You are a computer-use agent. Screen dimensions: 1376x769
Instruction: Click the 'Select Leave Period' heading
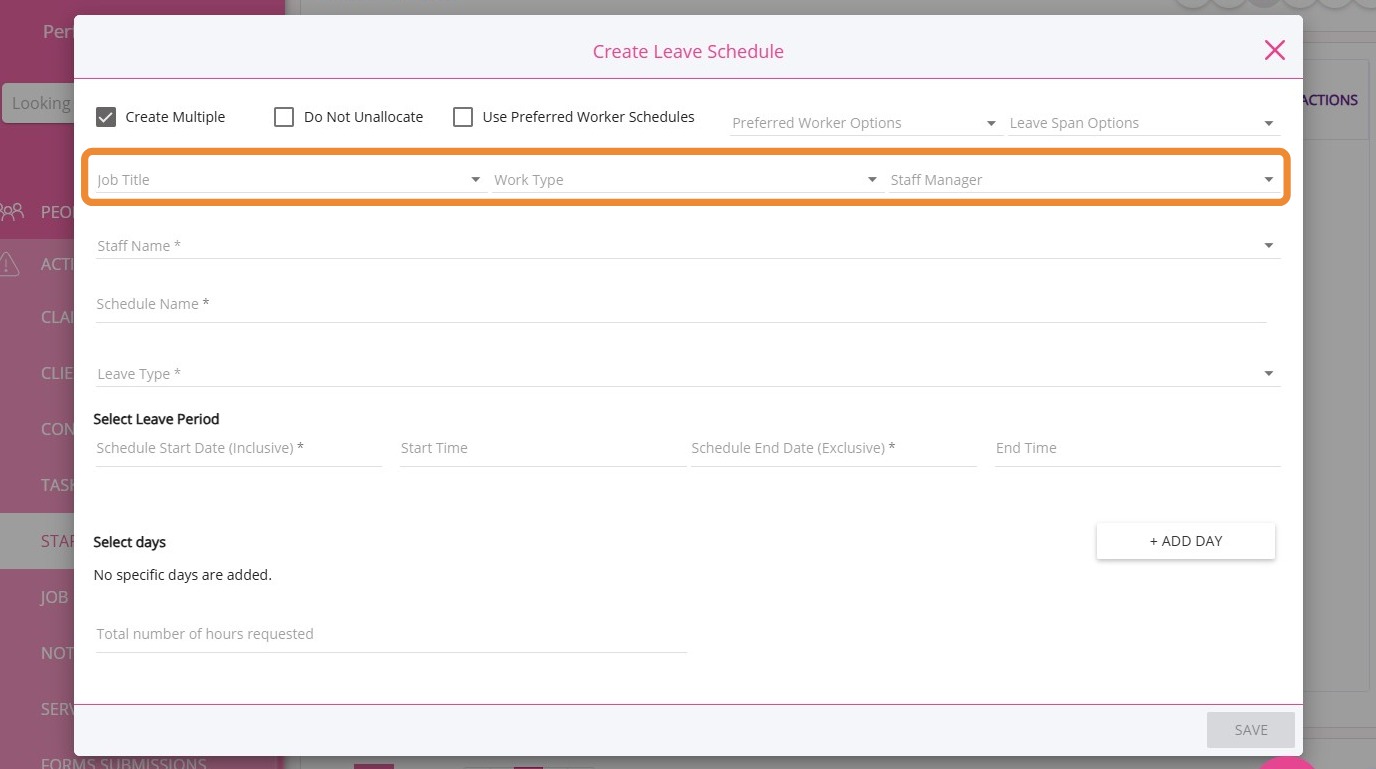tap(156, 419)
